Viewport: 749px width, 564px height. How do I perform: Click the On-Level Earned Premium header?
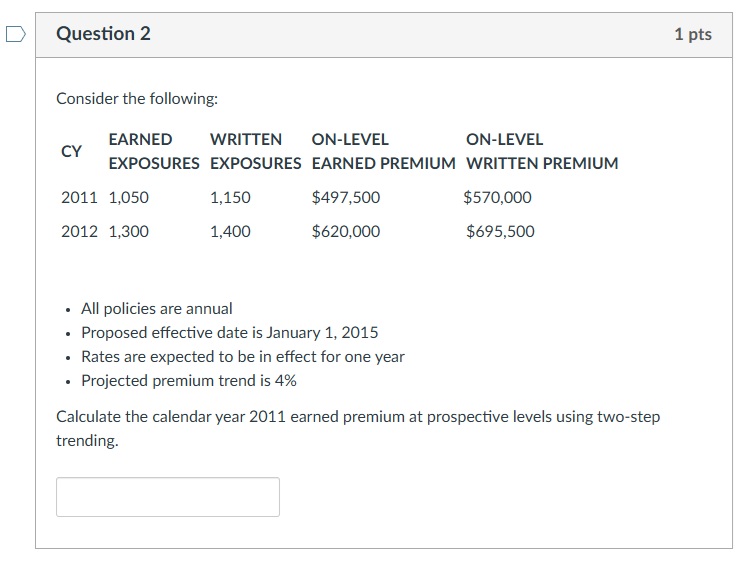[x=384, y=151]
